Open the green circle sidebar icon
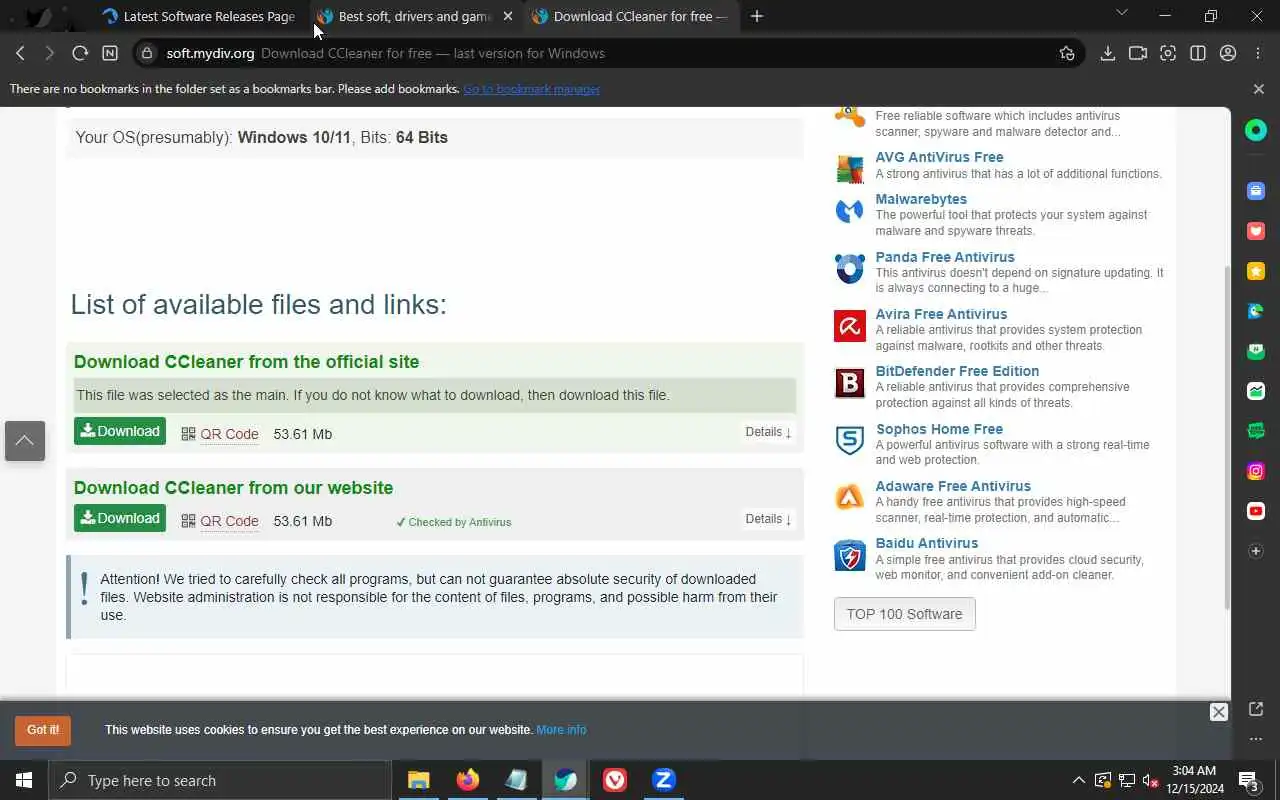This screenshot has width=1280, height=800. tap(1256, 130)
